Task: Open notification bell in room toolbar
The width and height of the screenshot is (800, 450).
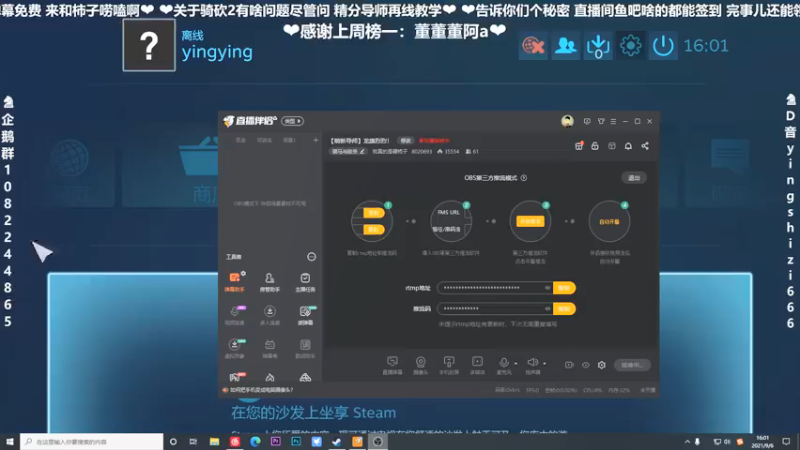Action: (628, 146)
